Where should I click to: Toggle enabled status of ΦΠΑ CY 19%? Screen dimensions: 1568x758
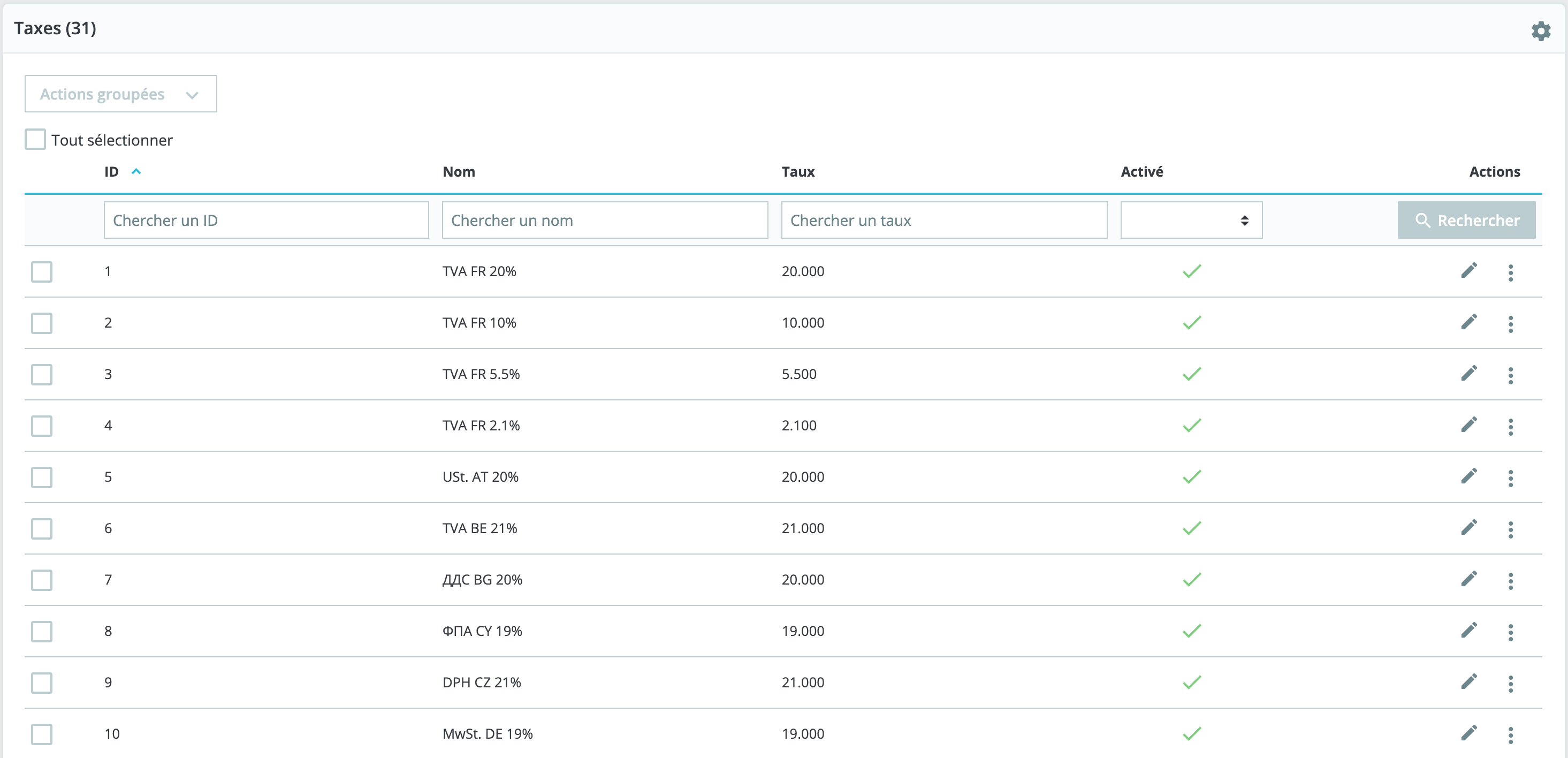[1192, 631]
